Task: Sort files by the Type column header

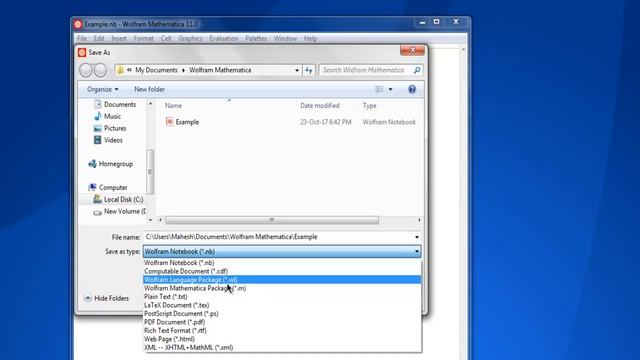Action: [369, 106]
